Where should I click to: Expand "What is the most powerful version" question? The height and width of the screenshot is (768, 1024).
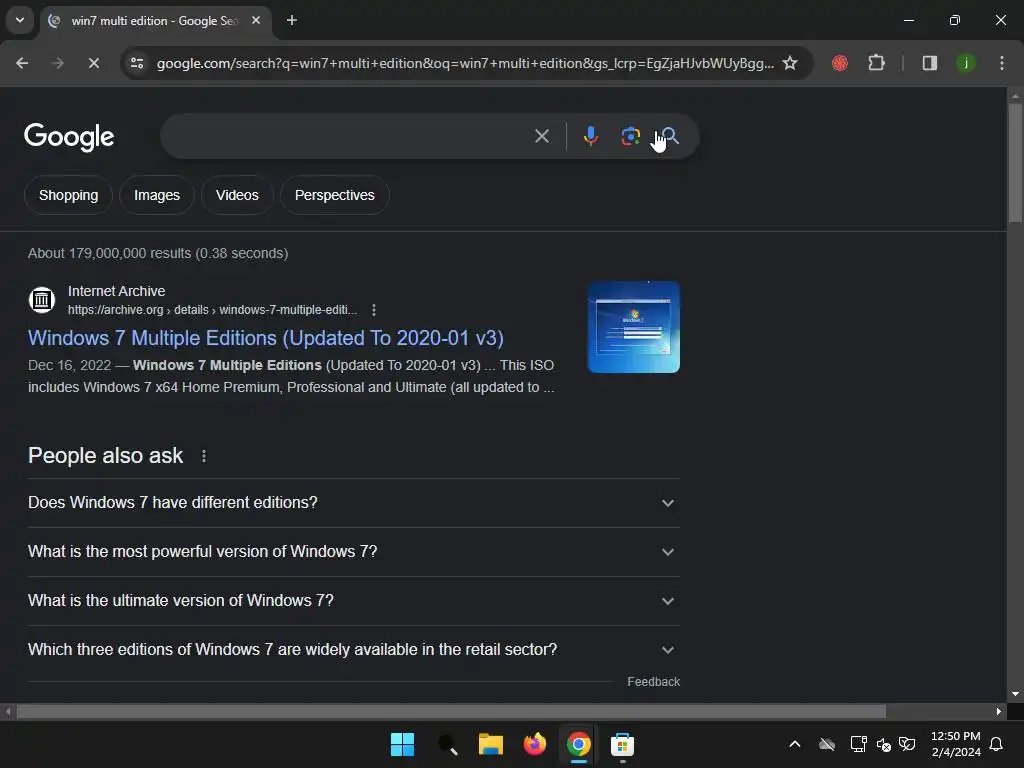[x=354, y=552]
